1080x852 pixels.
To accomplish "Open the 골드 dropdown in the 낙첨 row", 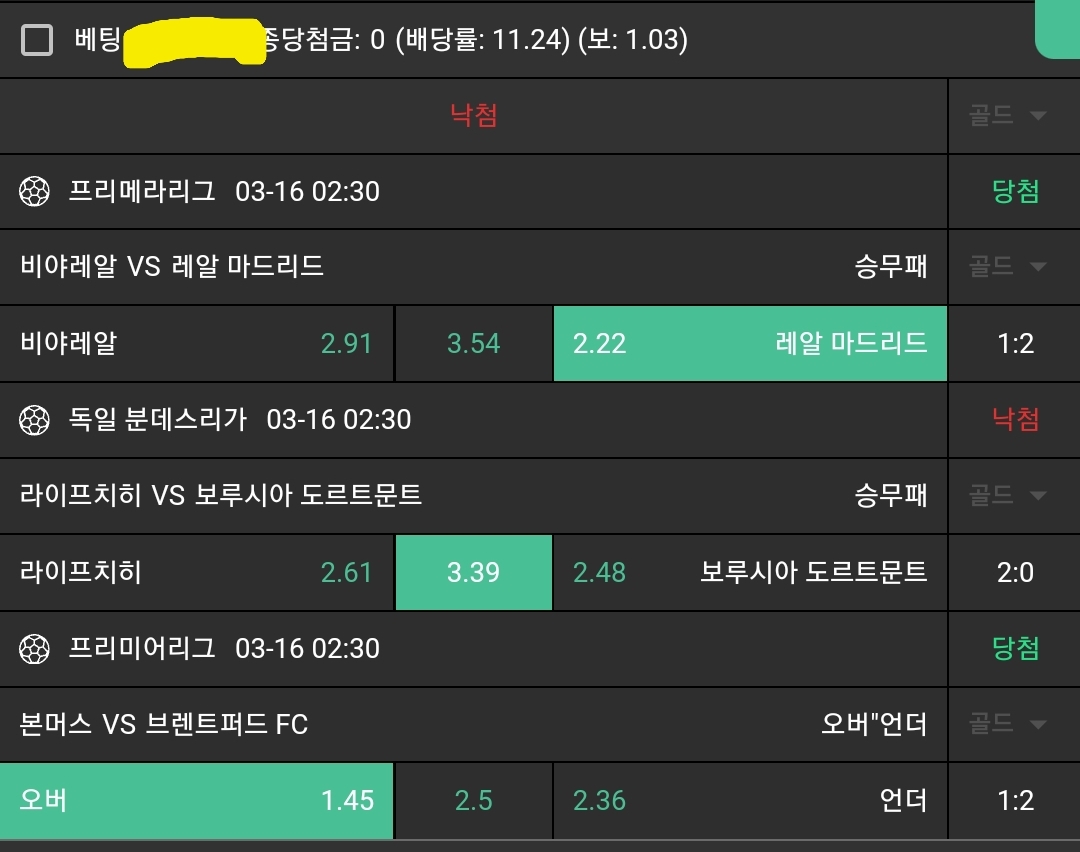I will (x=1007, y=116).
